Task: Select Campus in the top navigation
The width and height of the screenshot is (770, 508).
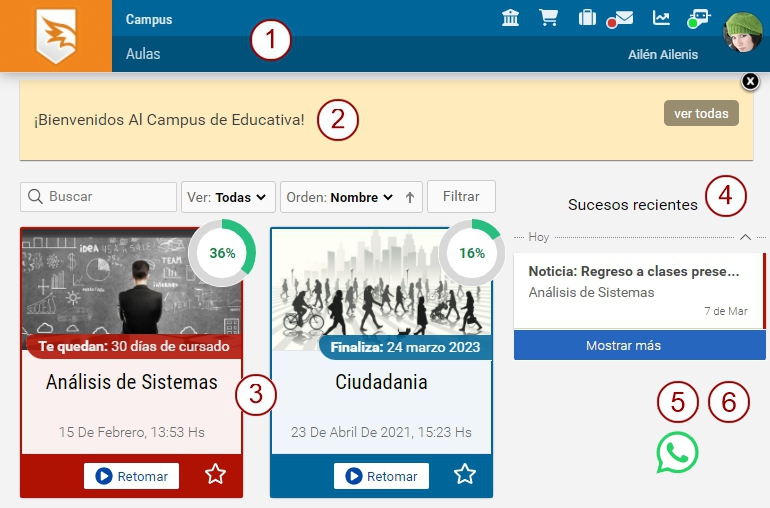Action: pos(149,20)
